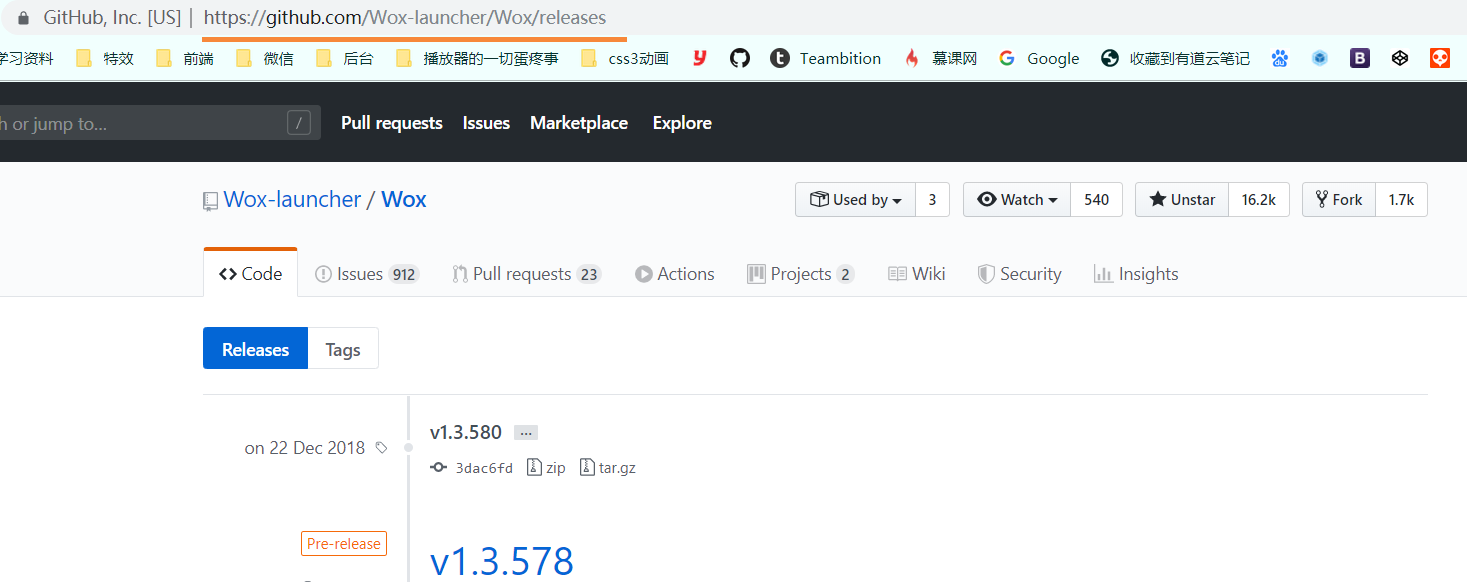This screenshot has width=1467, height=582.
Task: Open the Used by dropdown
Action: [856, 200]
